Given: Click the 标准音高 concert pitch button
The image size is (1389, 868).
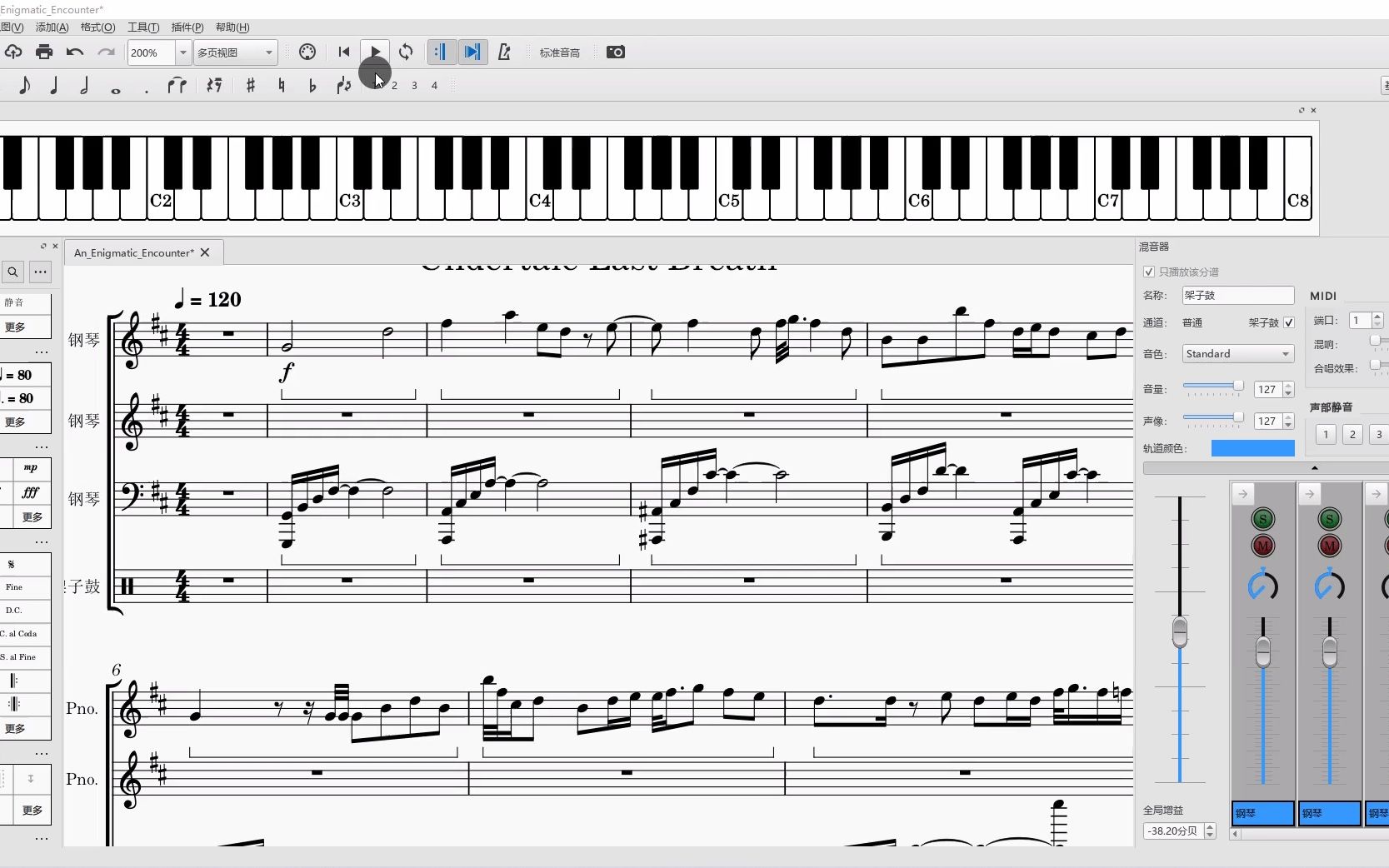Looking at the screenshot, I should tap(560, 52).
